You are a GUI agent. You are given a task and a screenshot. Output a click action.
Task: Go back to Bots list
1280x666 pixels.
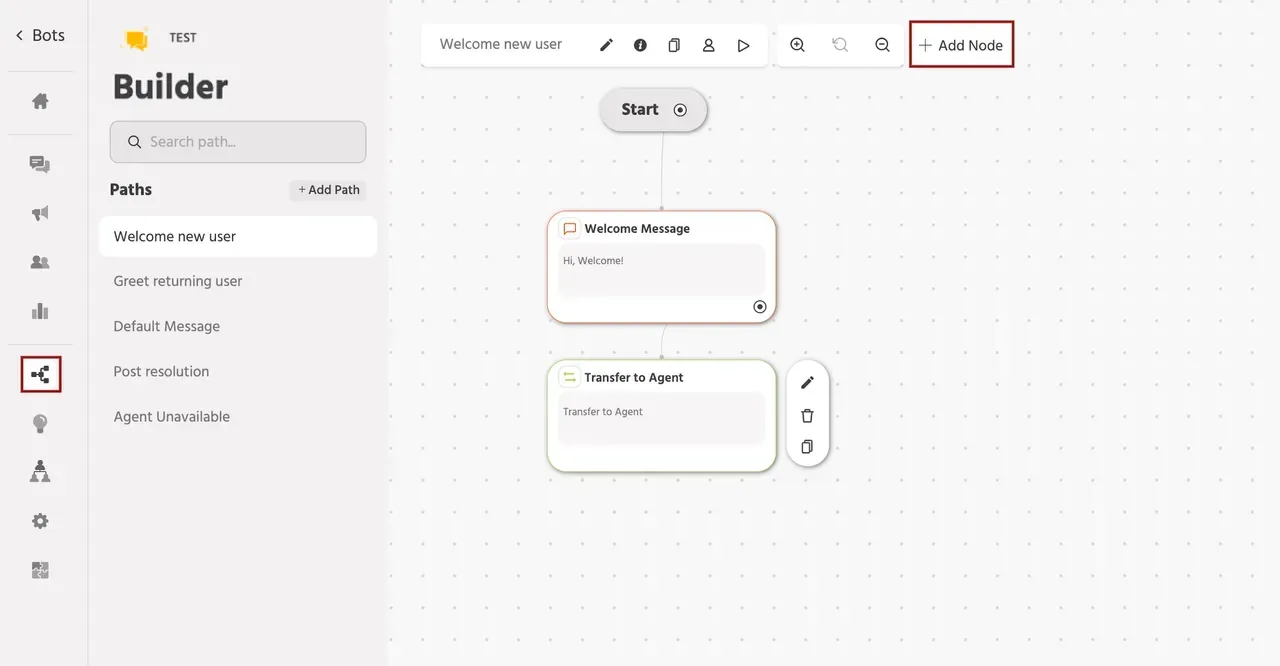(40, 35)
